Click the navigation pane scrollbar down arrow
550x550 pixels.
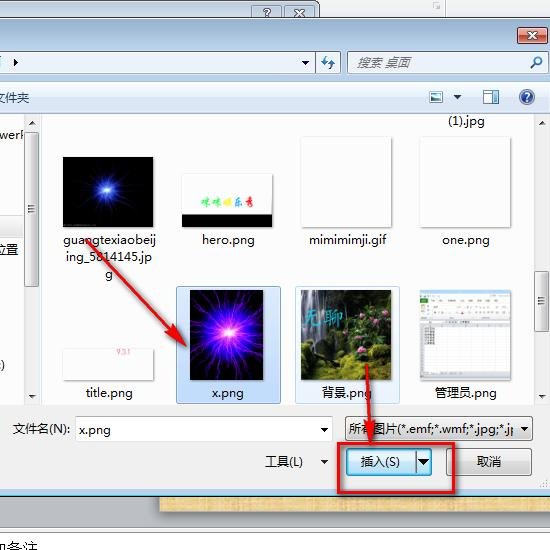tap(32, 396)
